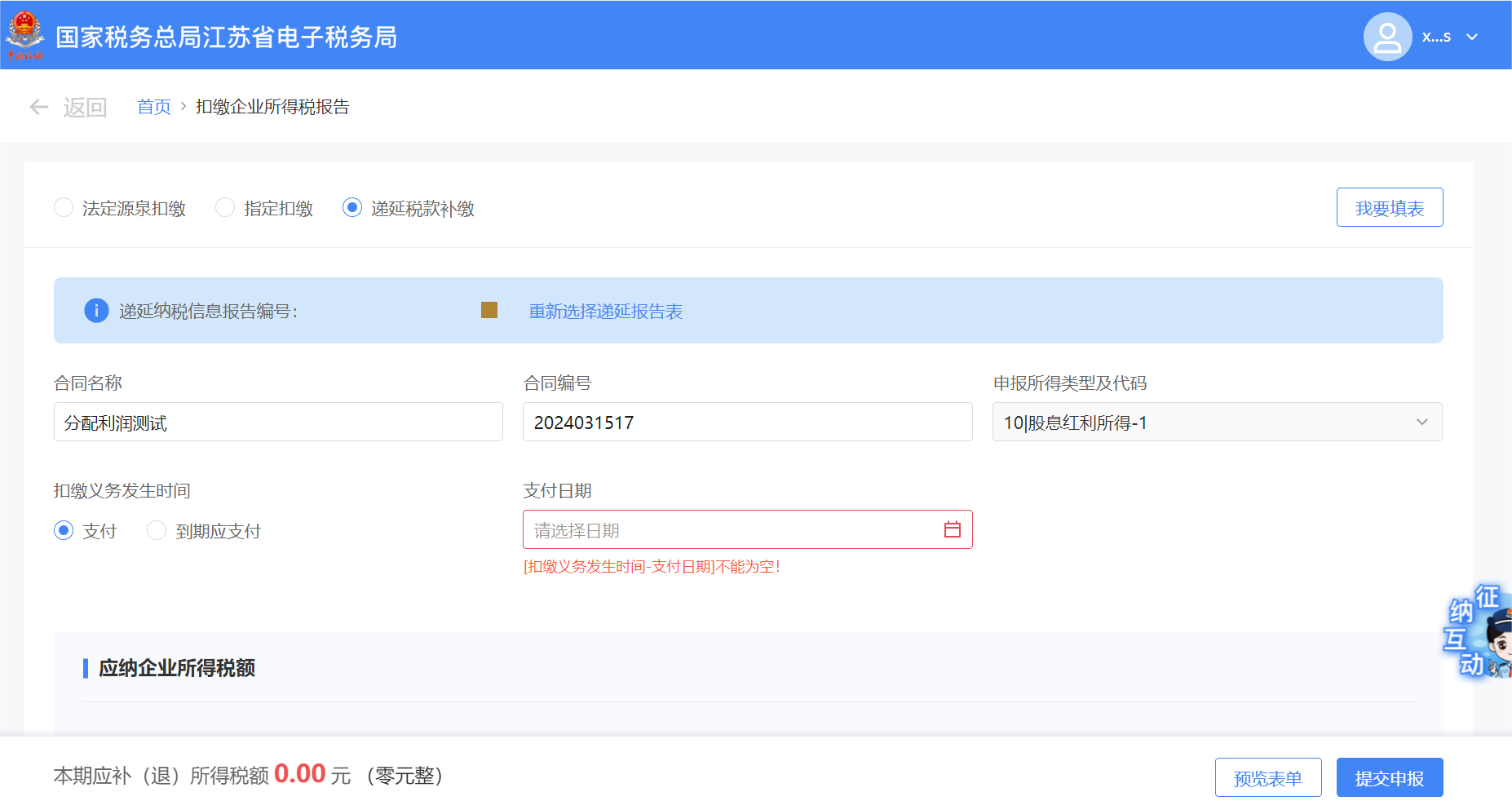The width and height of the screenshot is (1512, 801).
Task: Open the calendar icon in payment date
Action: pyautogui.click(x=952, y=530)
